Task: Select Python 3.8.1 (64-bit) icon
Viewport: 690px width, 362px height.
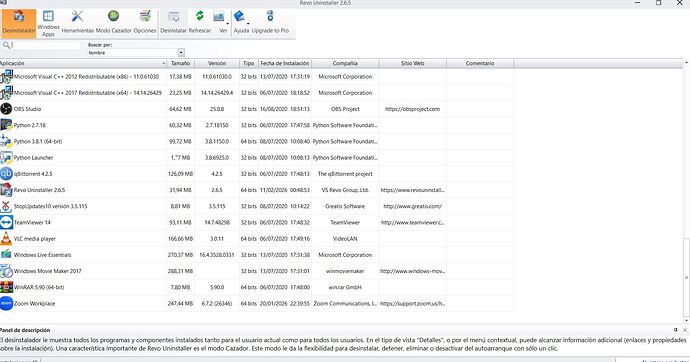Action: (x=6, y=141)
